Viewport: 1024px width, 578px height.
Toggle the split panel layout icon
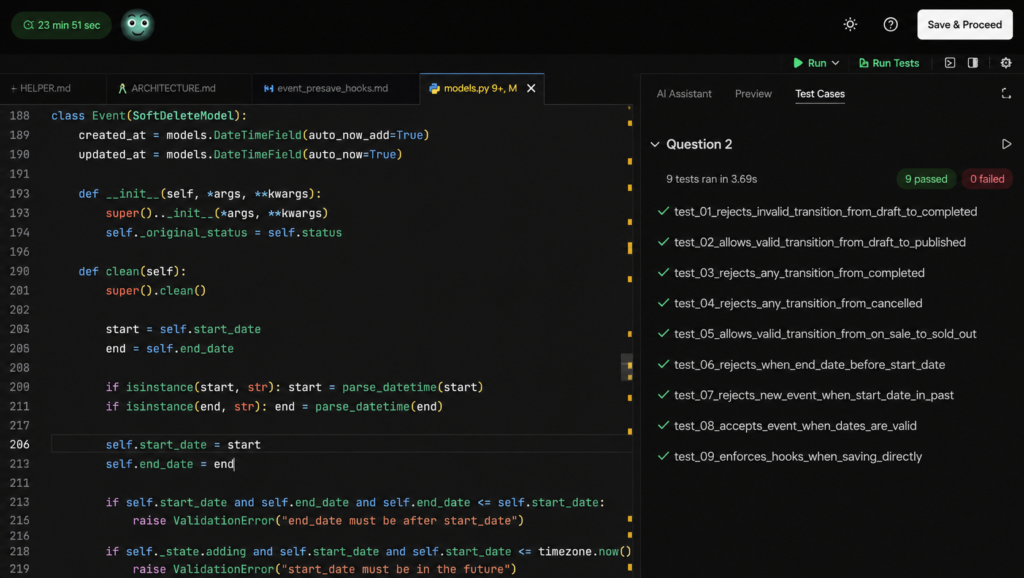click(x=972, y=63)
